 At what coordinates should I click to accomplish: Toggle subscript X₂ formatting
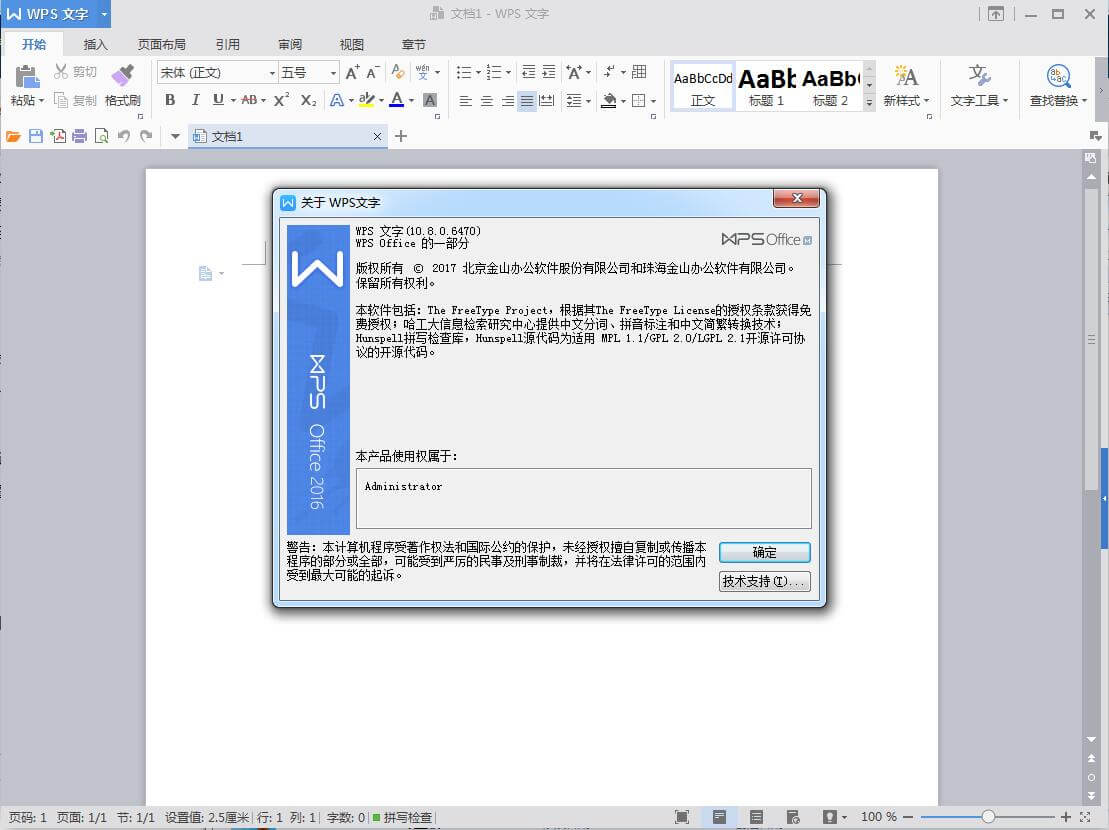308,100
